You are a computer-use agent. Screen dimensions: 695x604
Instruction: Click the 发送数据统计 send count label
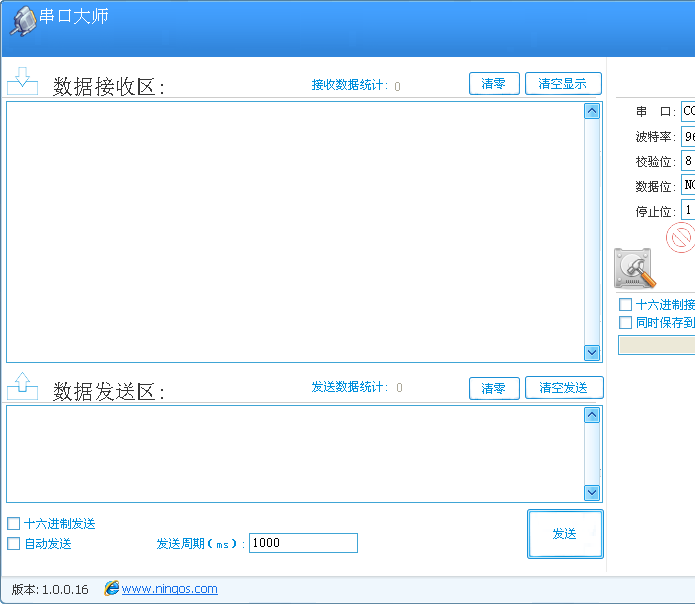pyautogui.click(x=350, y=387)
